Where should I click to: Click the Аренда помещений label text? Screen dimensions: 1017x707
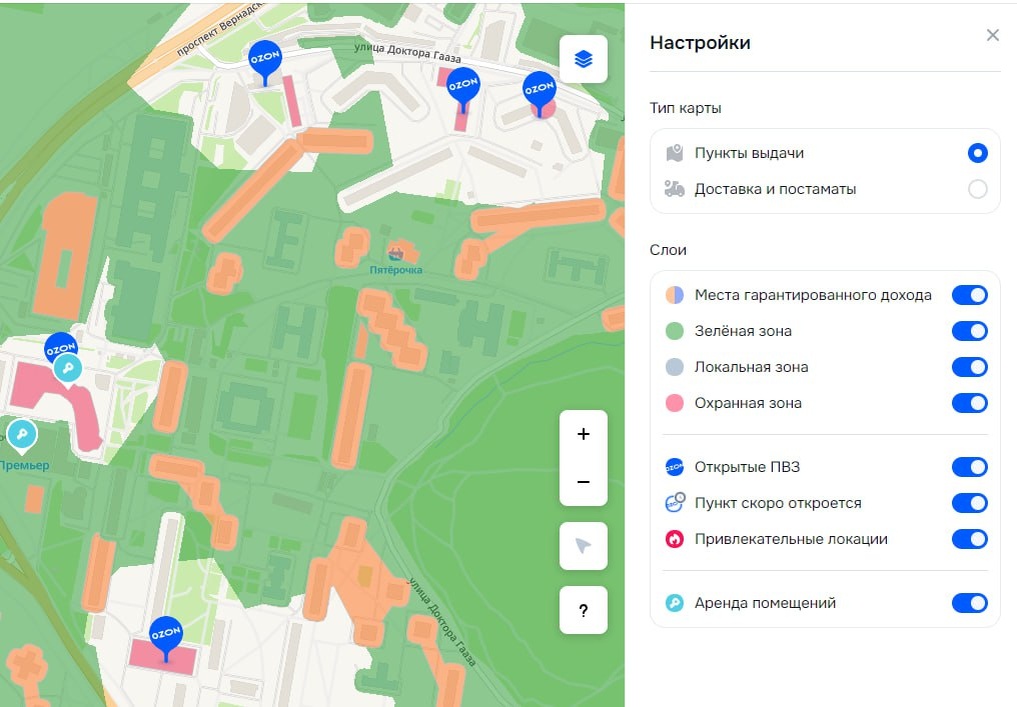point(765,603)
